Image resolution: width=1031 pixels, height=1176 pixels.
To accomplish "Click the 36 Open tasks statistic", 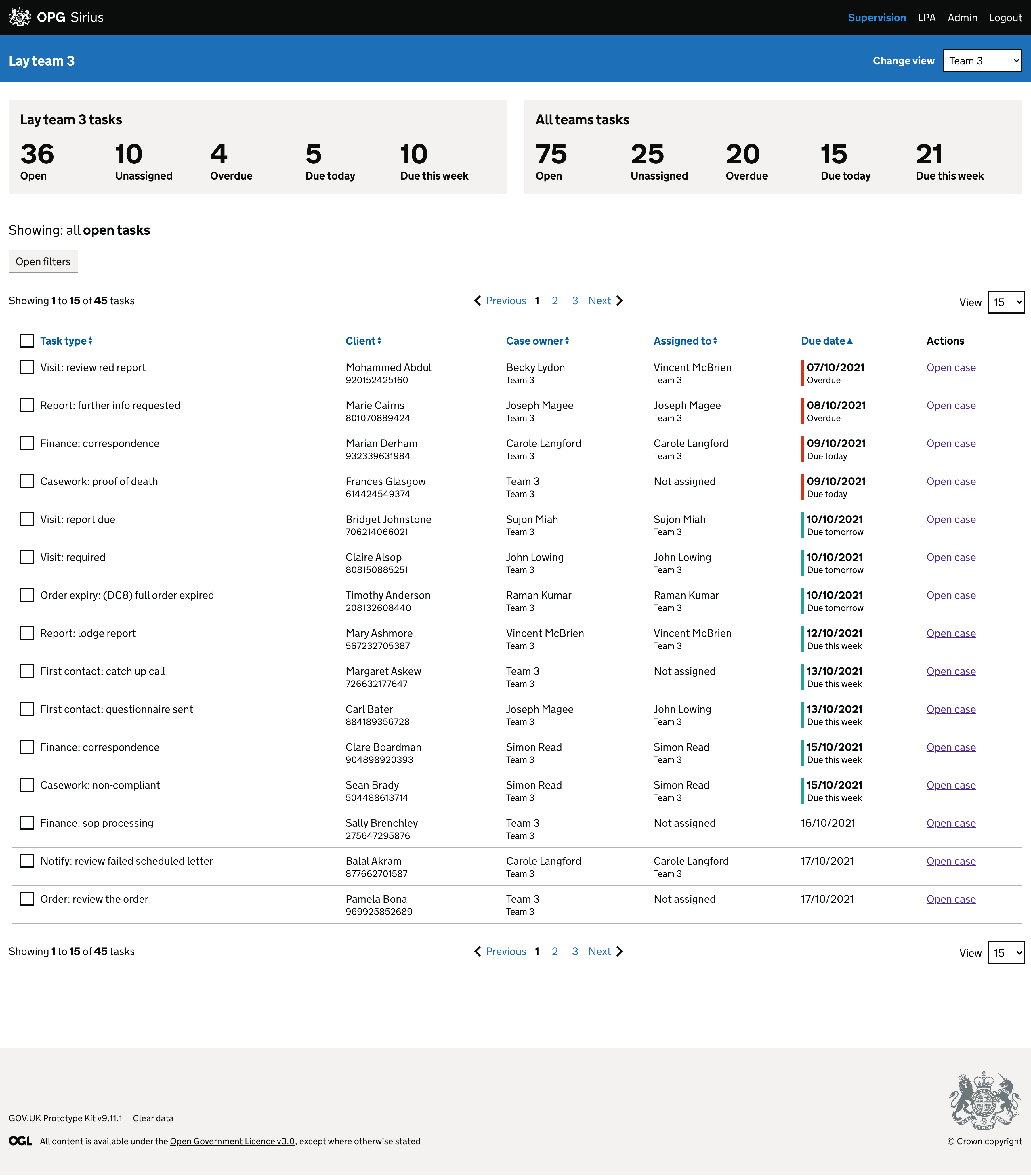I will pos(37,162).
